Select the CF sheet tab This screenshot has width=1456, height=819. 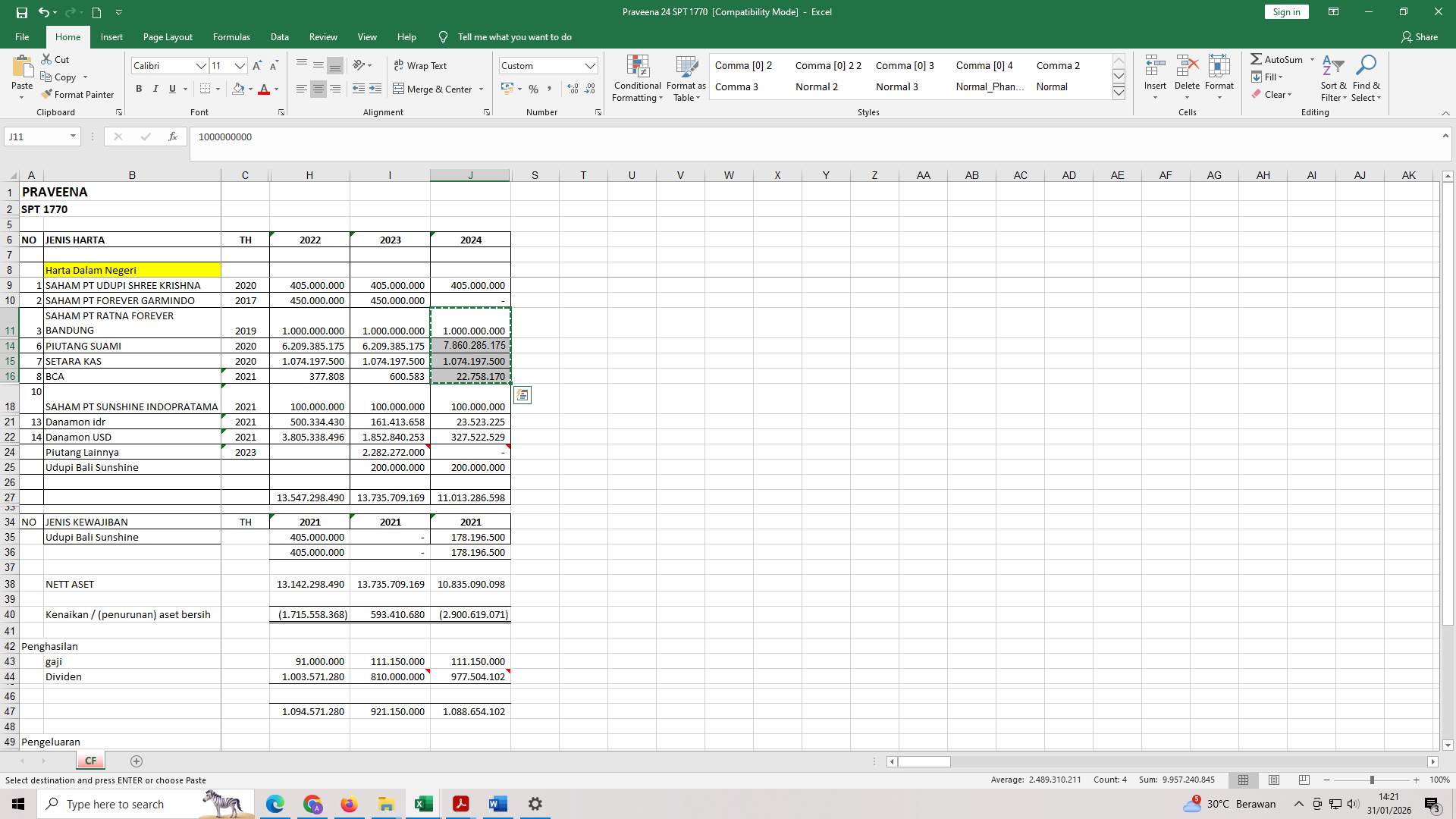[90, 760]
